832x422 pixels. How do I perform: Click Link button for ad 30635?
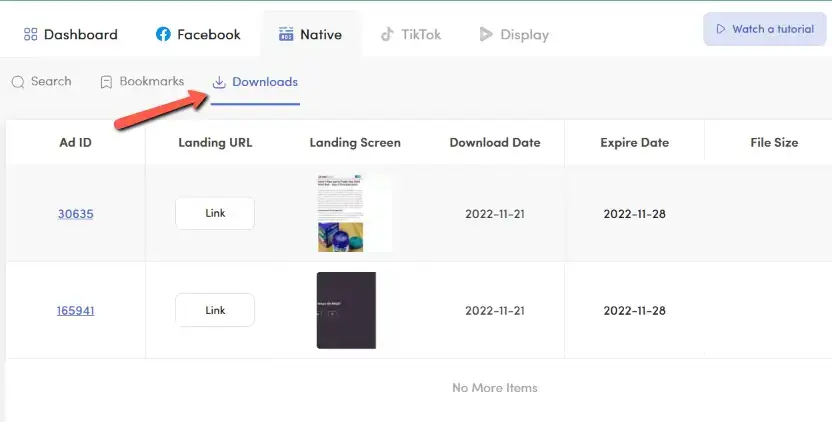[x=215, y=213]
